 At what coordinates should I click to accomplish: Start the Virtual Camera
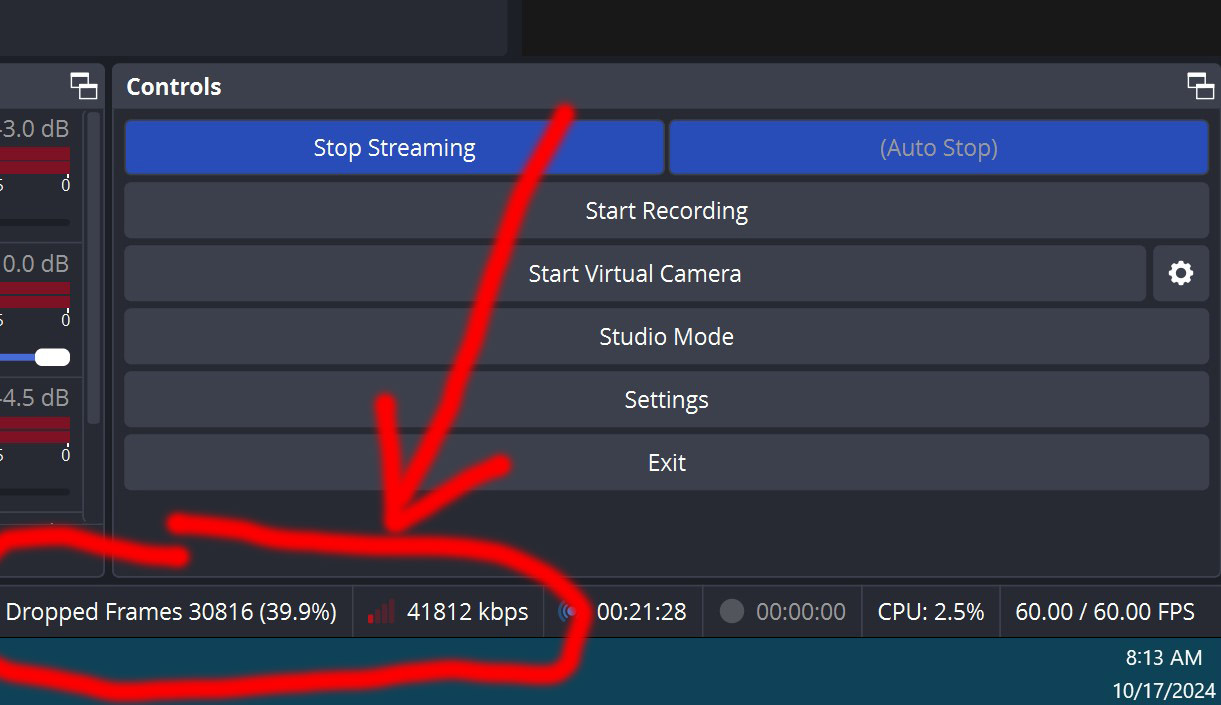tap(634, 274)
